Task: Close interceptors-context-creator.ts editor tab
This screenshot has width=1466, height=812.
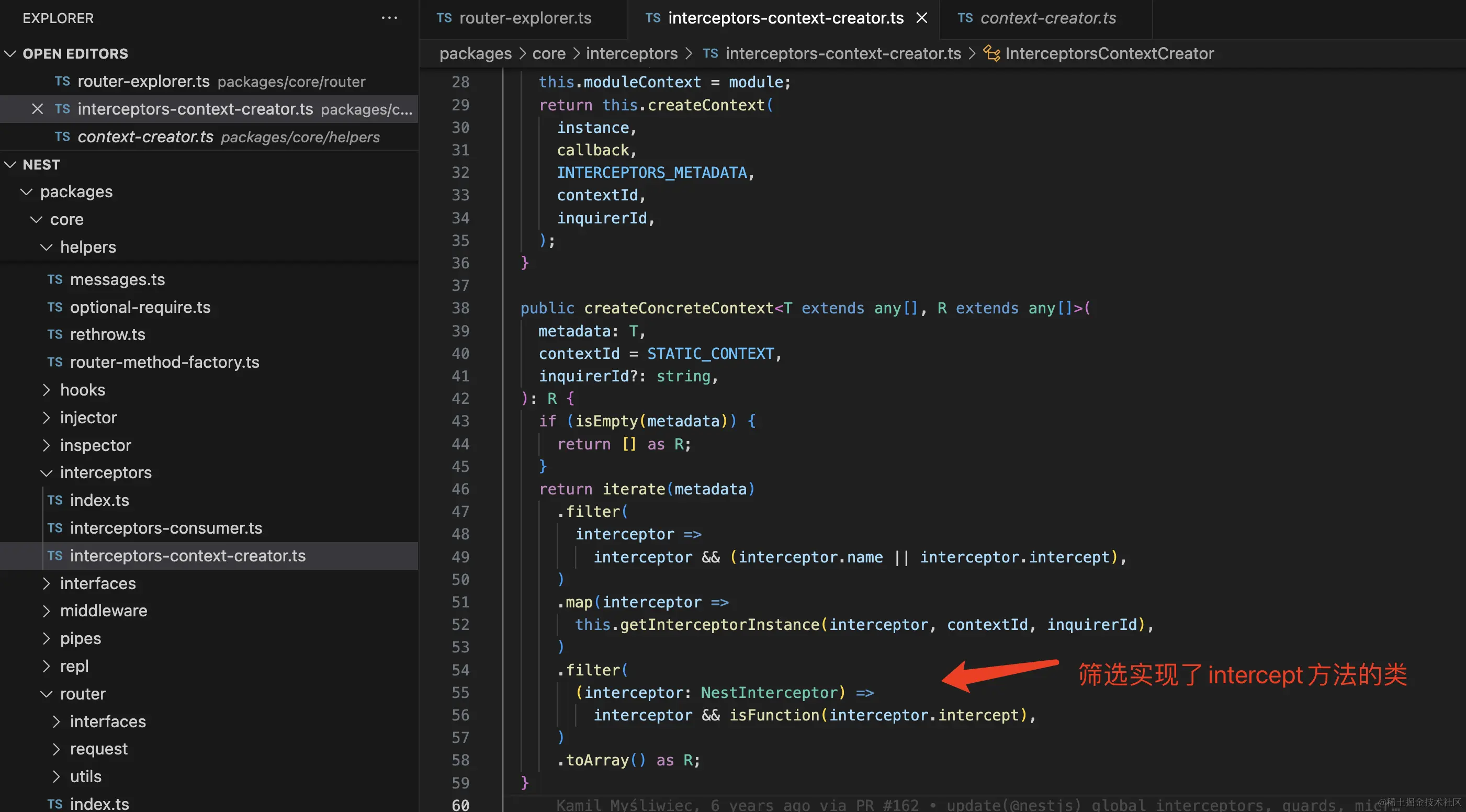Action: coord(921,18)
